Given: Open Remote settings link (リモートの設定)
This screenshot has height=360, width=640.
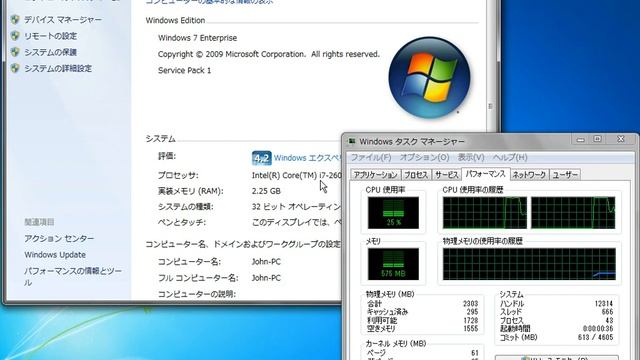Looking at the screenshot, I should pos(50,36).
